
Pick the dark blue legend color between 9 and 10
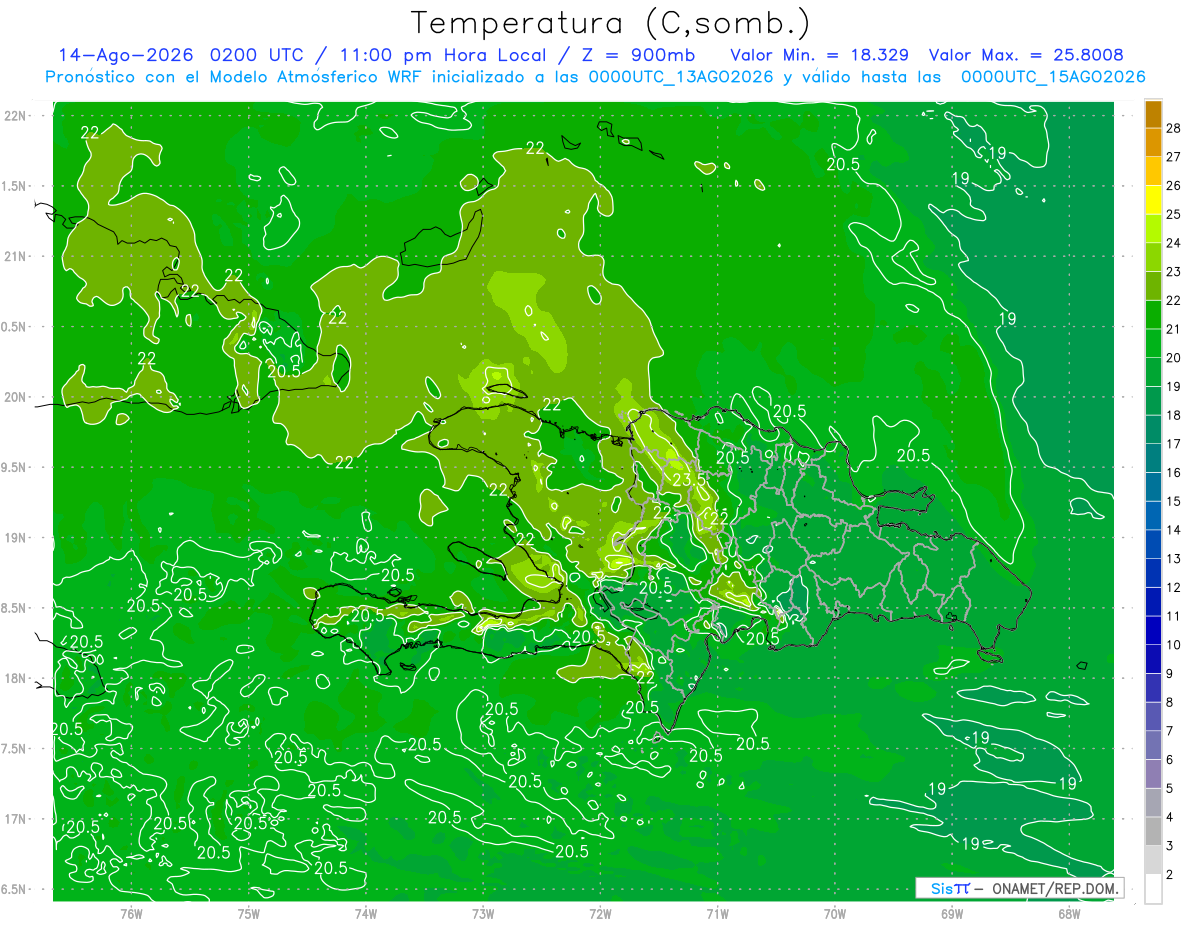(1153, 659)
